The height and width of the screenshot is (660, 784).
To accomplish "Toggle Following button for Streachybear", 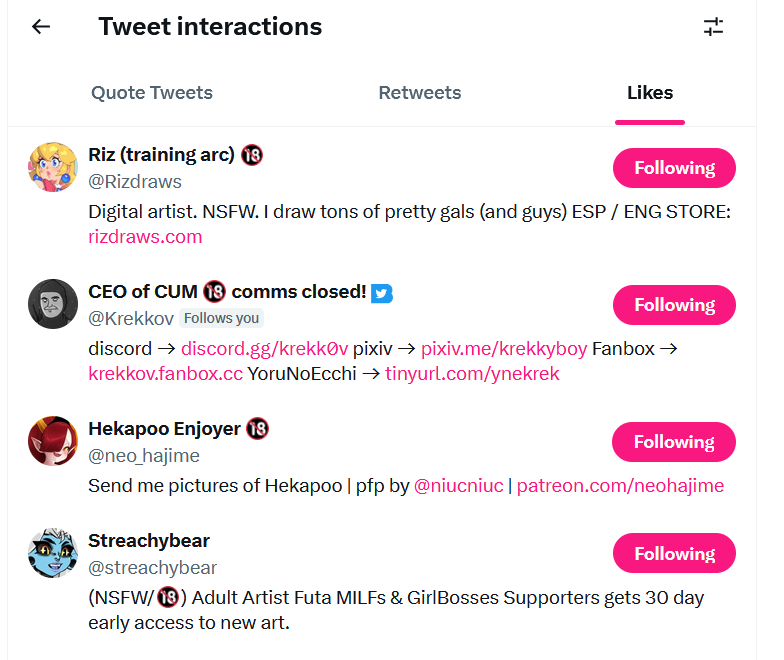I will pyautogui.click(x=674, y=554).
